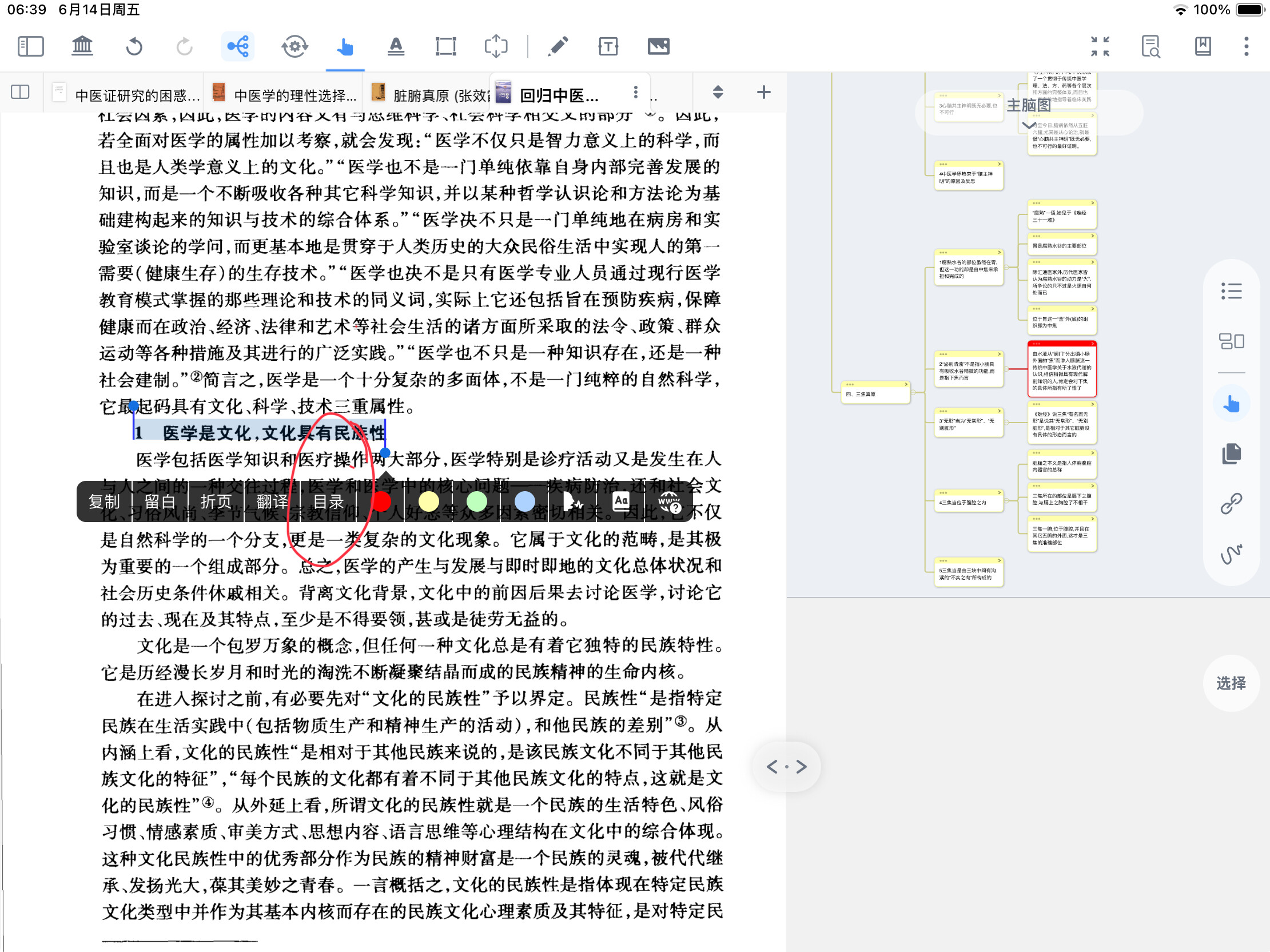
Task: Toggle the mind map mode icon
Action: pyautogui.click(x=238, y=46)
